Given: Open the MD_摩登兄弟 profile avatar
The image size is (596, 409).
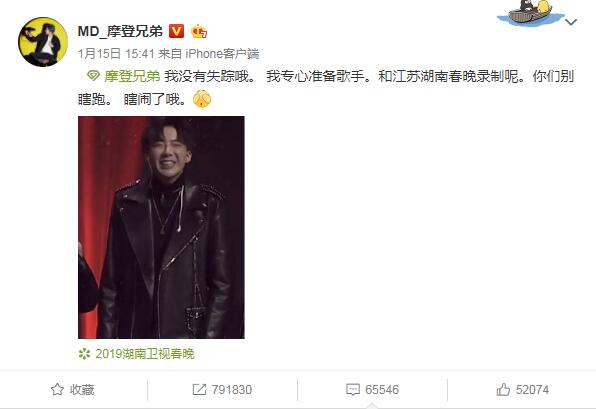Looking at the screenshot, I should coord(43,42).
